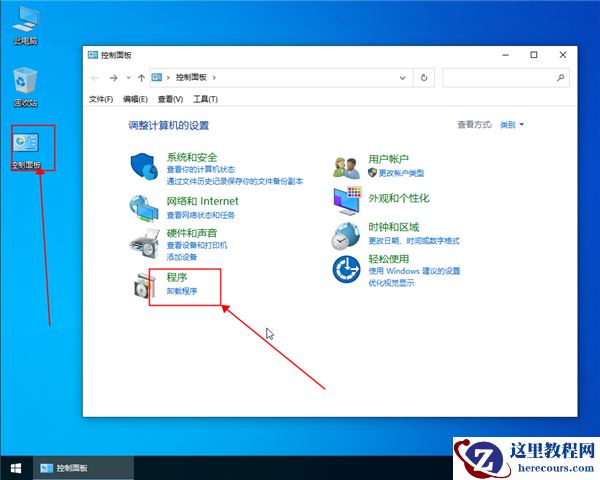Open the recent locations dropdown arrow
Viewport: 600px width, 480px height.
click(128, 78)
